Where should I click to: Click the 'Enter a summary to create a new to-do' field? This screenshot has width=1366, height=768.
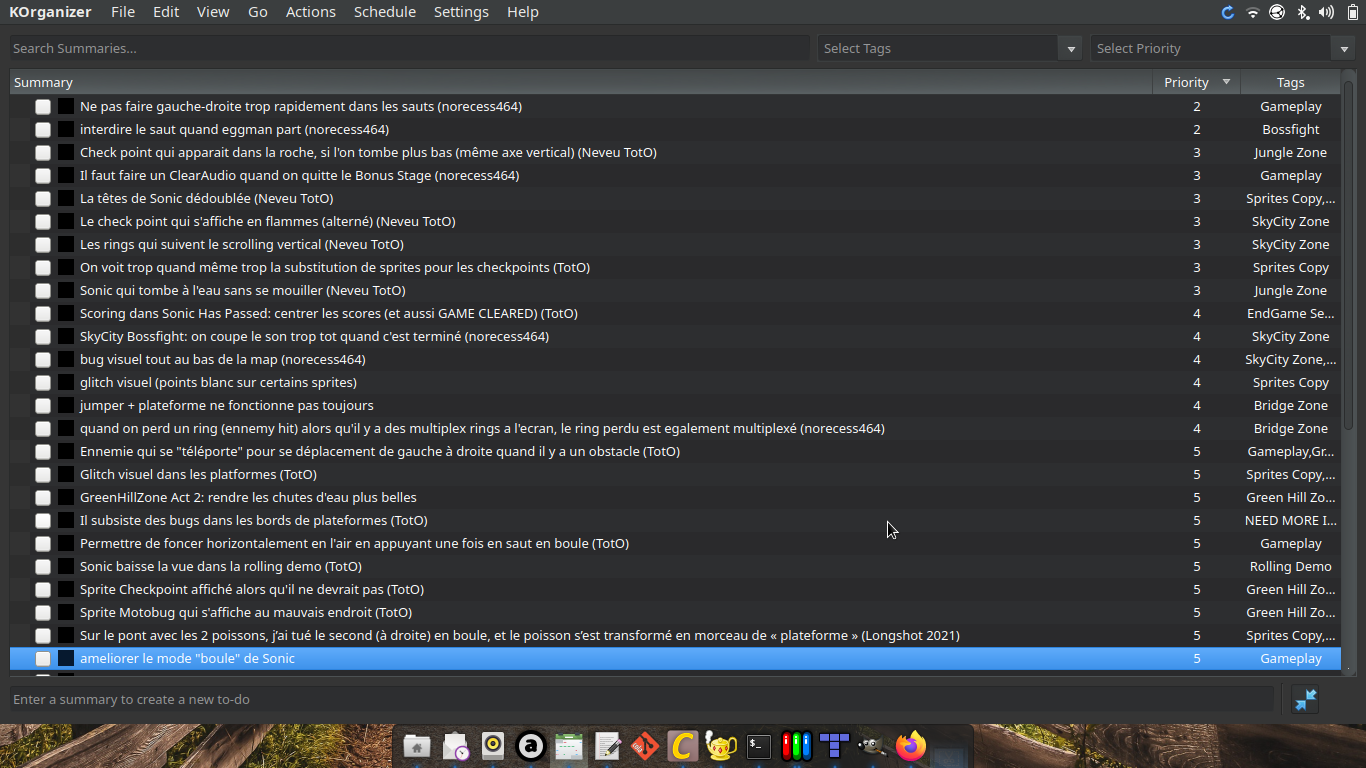click(642, 700)
